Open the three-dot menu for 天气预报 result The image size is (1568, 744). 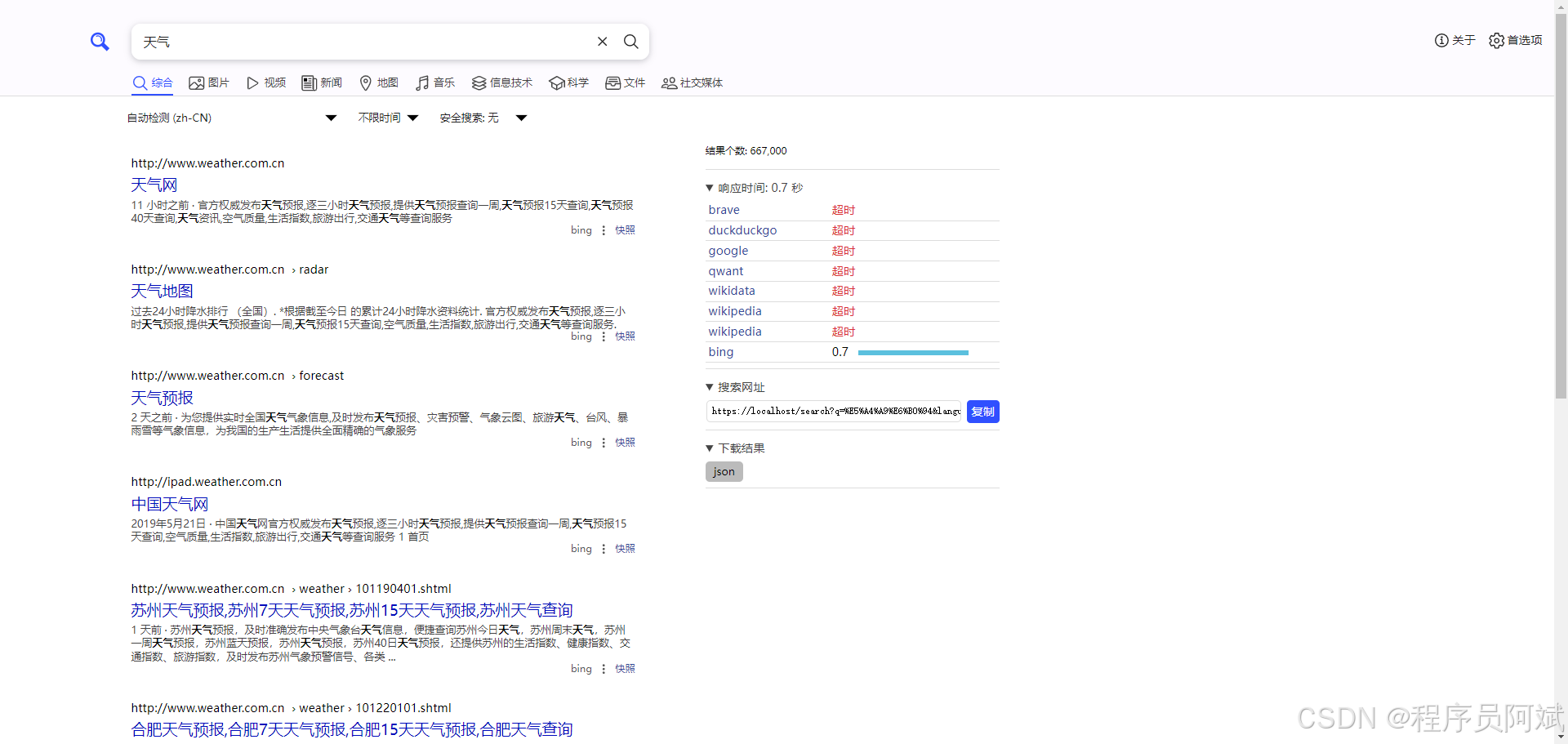point(604,443)
